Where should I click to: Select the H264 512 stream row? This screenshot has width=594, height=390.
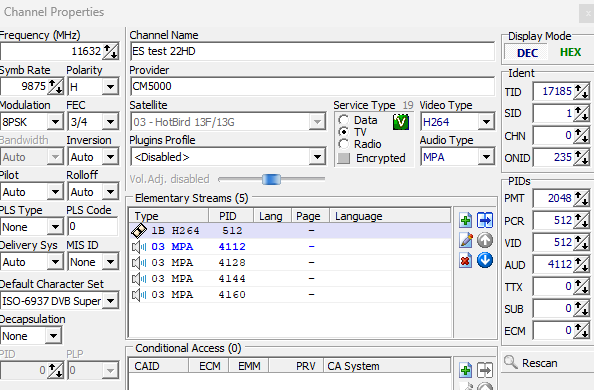tap(291, 230)
